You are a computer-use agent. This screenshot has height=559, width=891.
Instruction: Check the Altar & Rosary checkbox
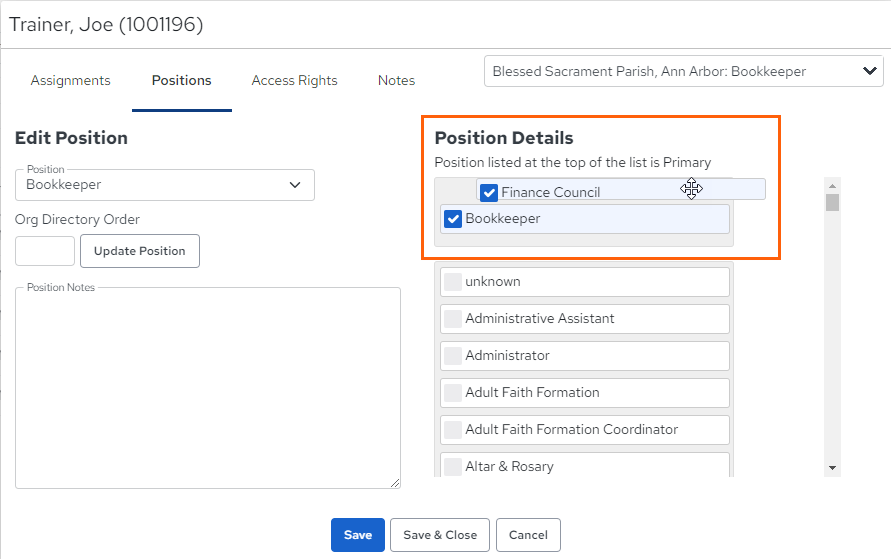(453, 466)
